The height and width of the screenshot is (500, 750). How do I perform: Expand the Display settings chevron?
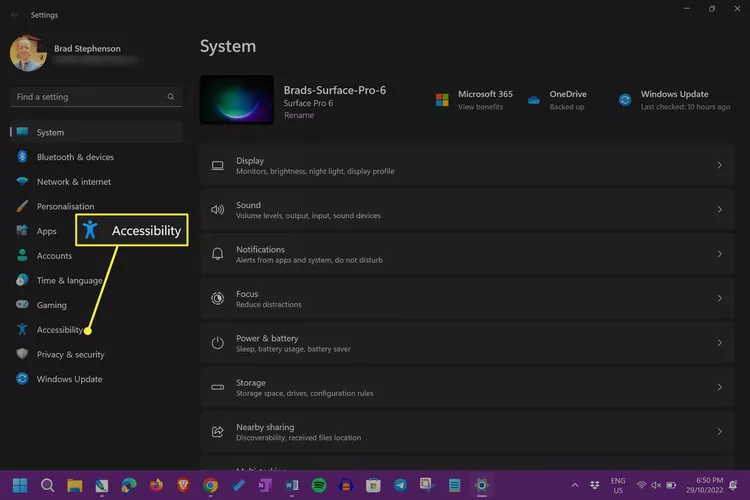(x=719, y=165)
